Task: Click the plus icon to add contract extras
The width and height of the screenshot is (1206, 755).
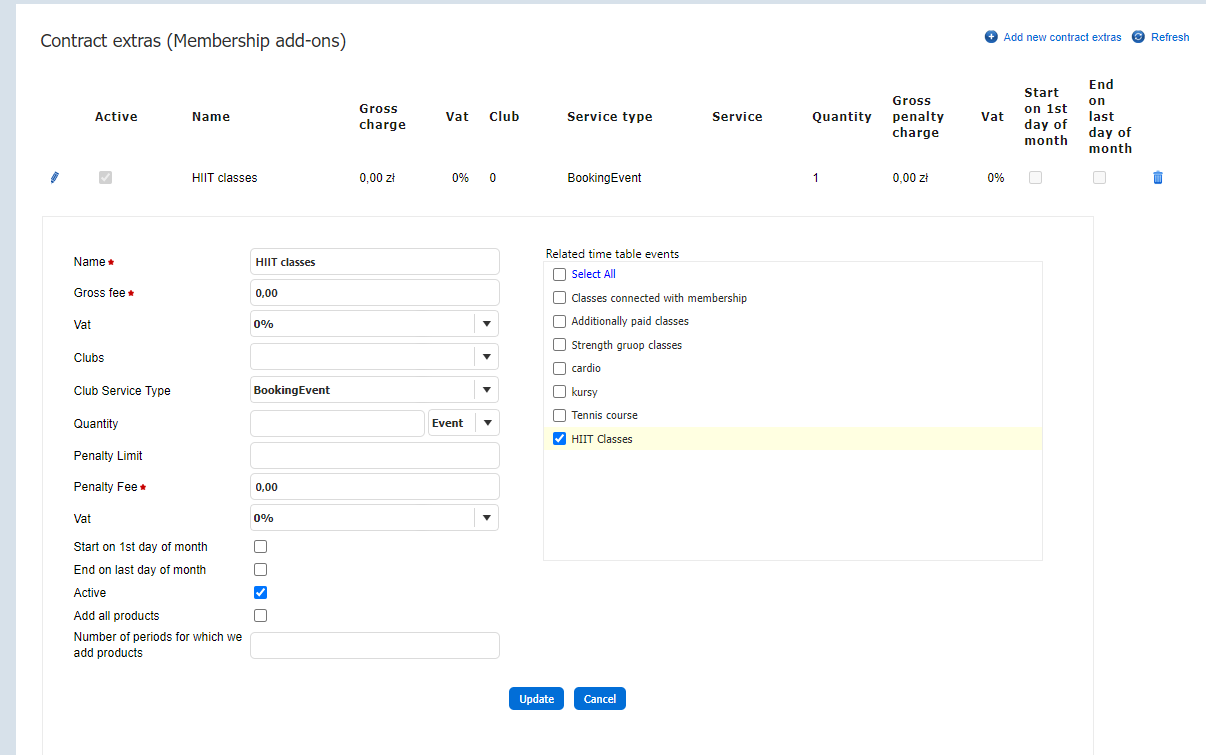Action: 991,37
